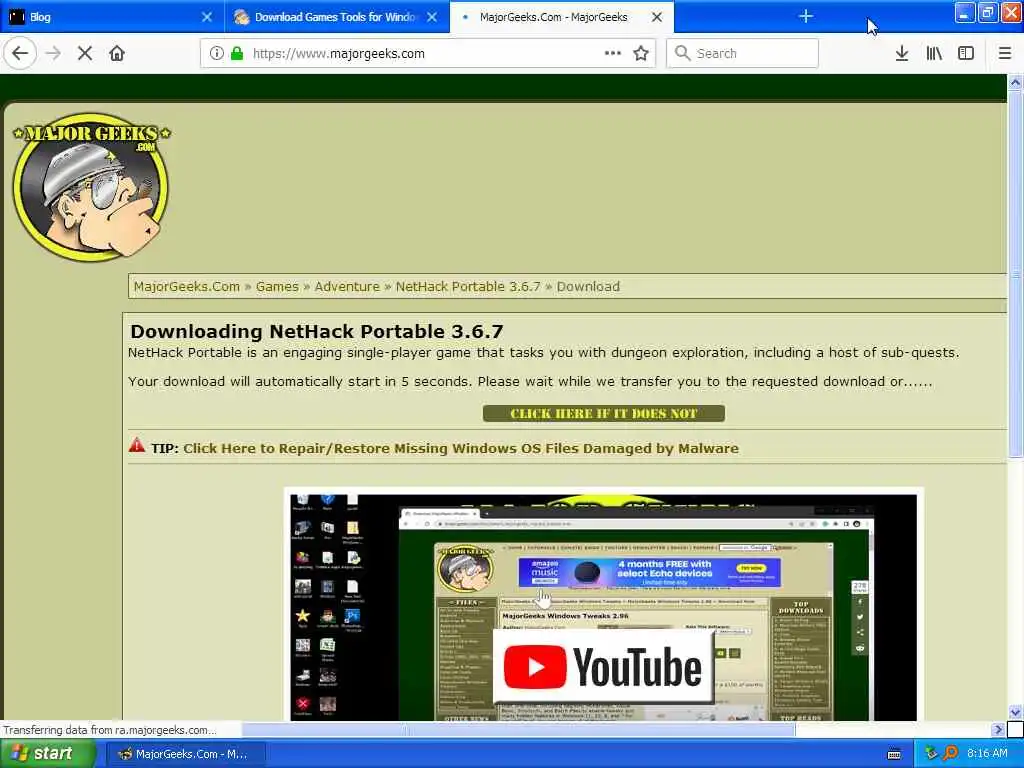This screenshot has height=768, width=1024.
Task: Open the NetHack Portable 3.6.7 breadcrumb
Action: tap(468, 287)
